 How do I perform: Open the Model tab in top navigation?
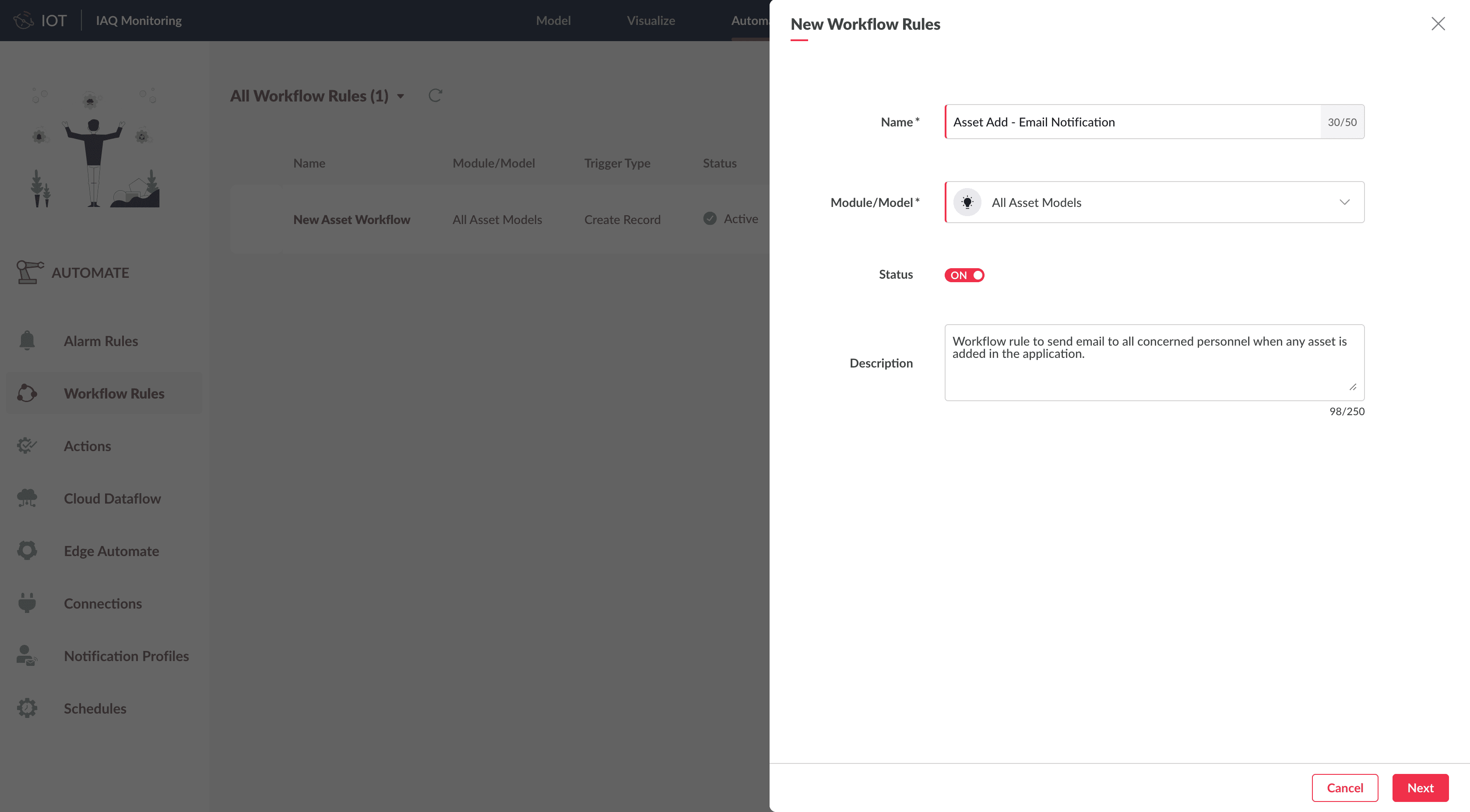pyautogui.click(x=553, y=21)
